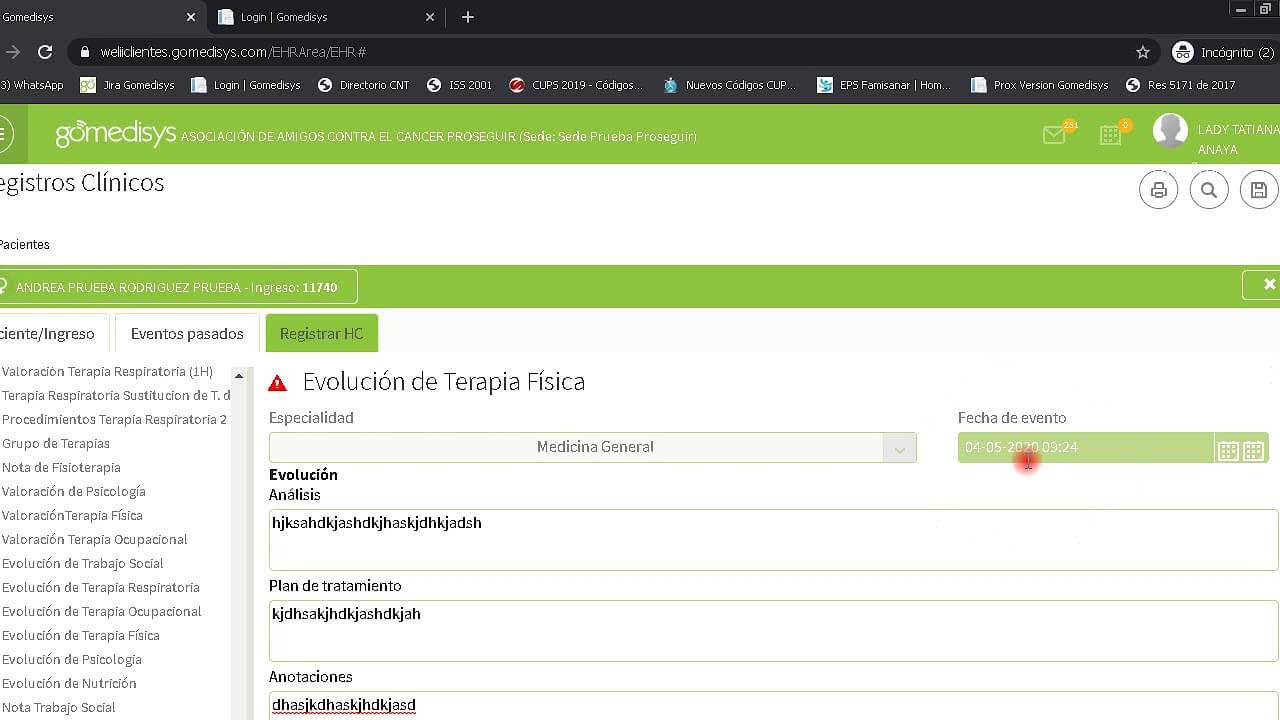Open Evolución de Psicología in sidebar
Viewport: 1280px width, 720px height.
click(x=72, y=660)
